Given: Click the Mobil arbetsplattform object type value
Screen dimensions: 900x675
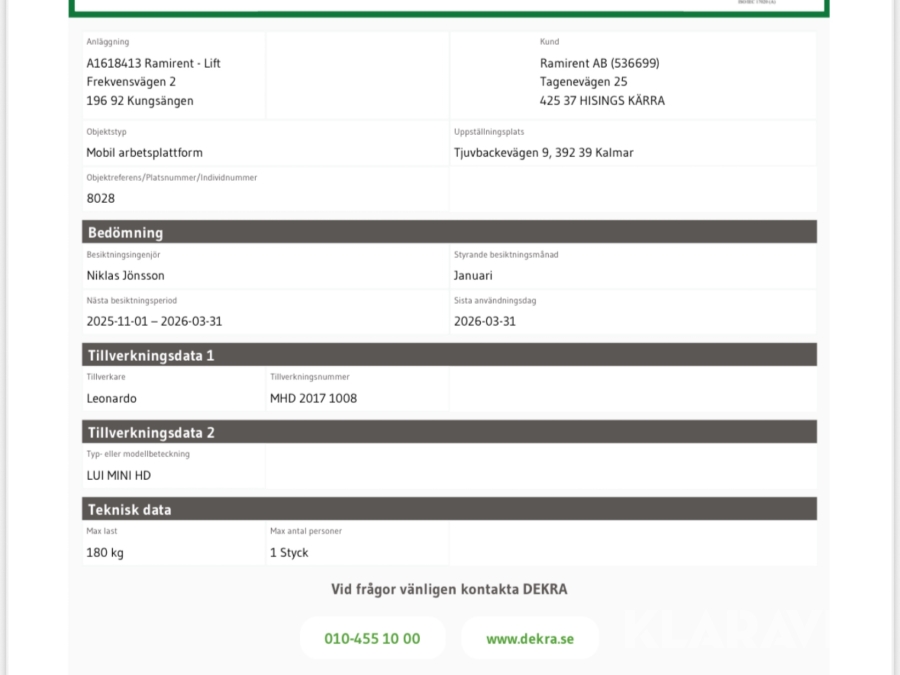Looking at the screenshot, I should click(144, 153).
